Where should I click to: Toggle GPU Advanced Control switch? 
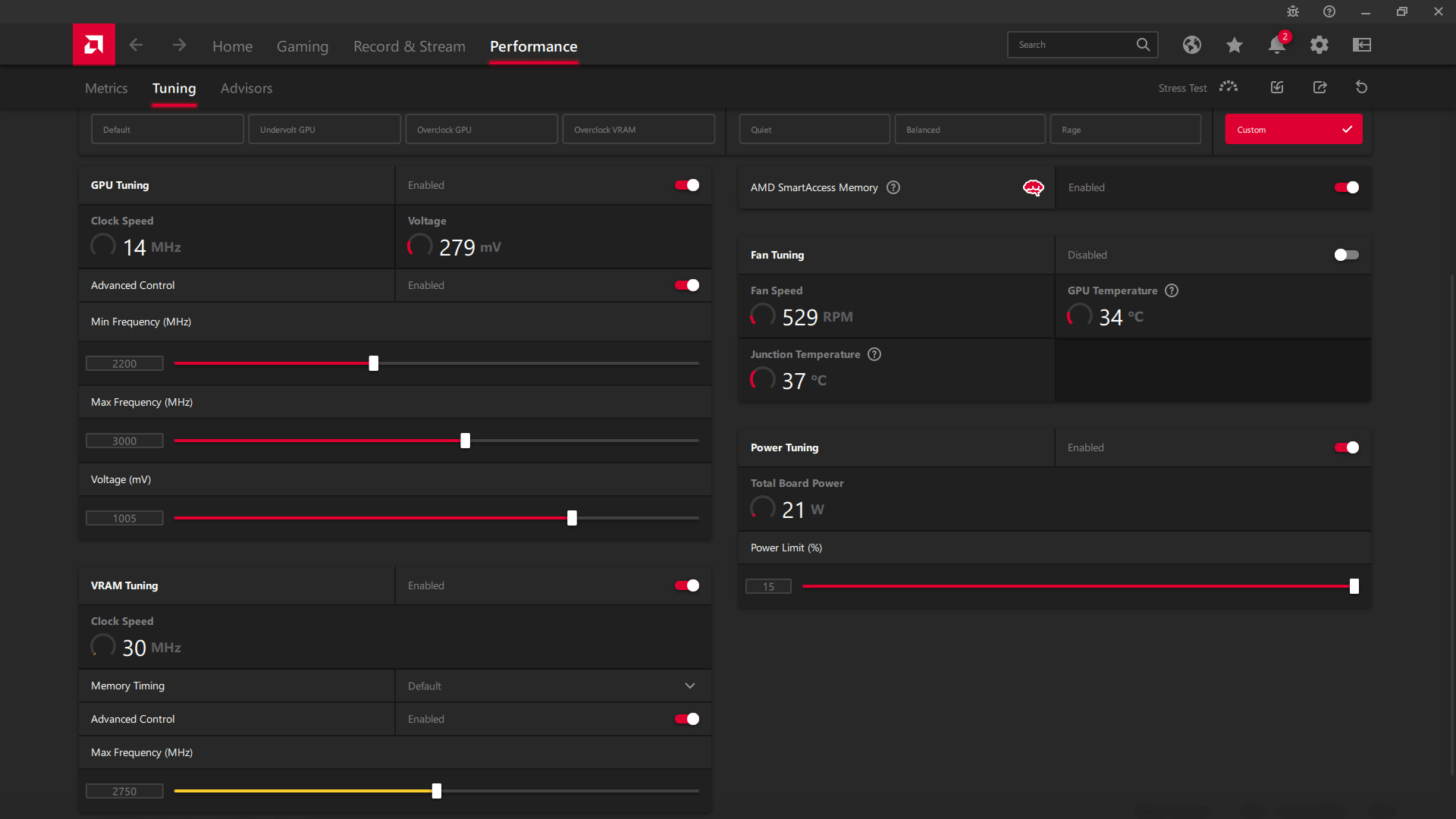687,285
